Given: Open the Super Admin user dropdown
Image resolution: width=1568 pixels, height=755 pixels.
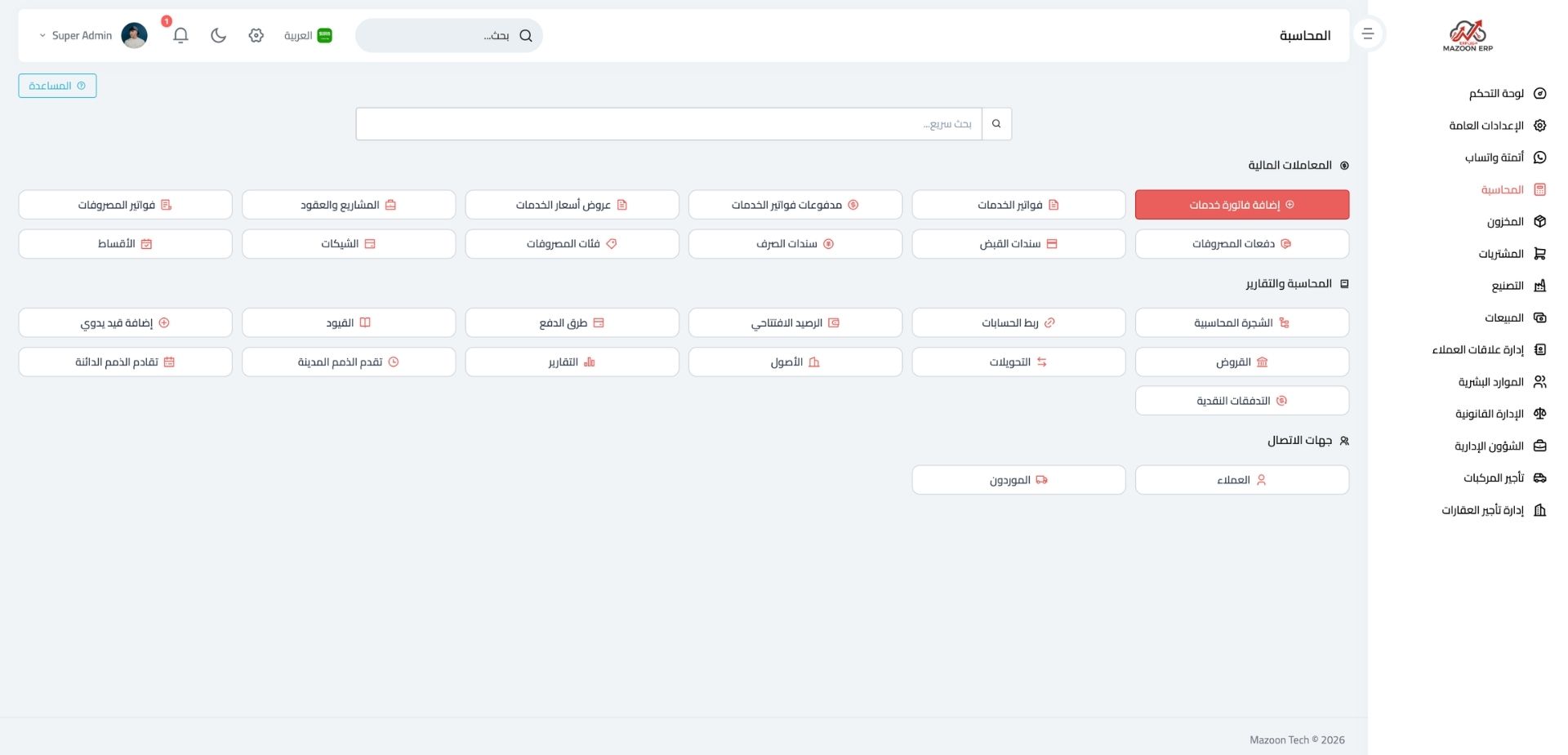Looking at the screenshot, I should pos(75,35).
